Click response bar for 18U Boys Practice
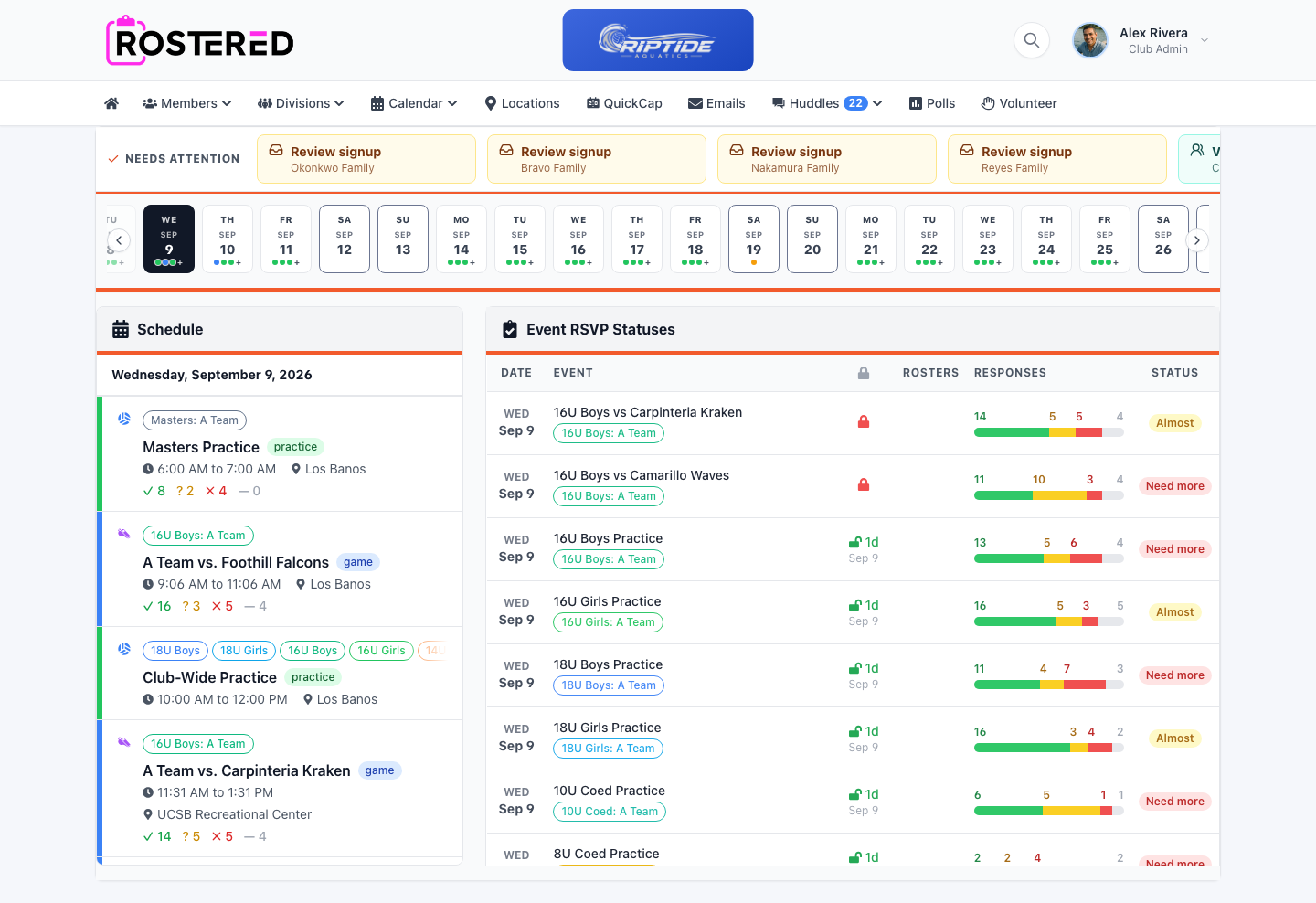The image size is (1316, 903). click(x=1049, y=685)
